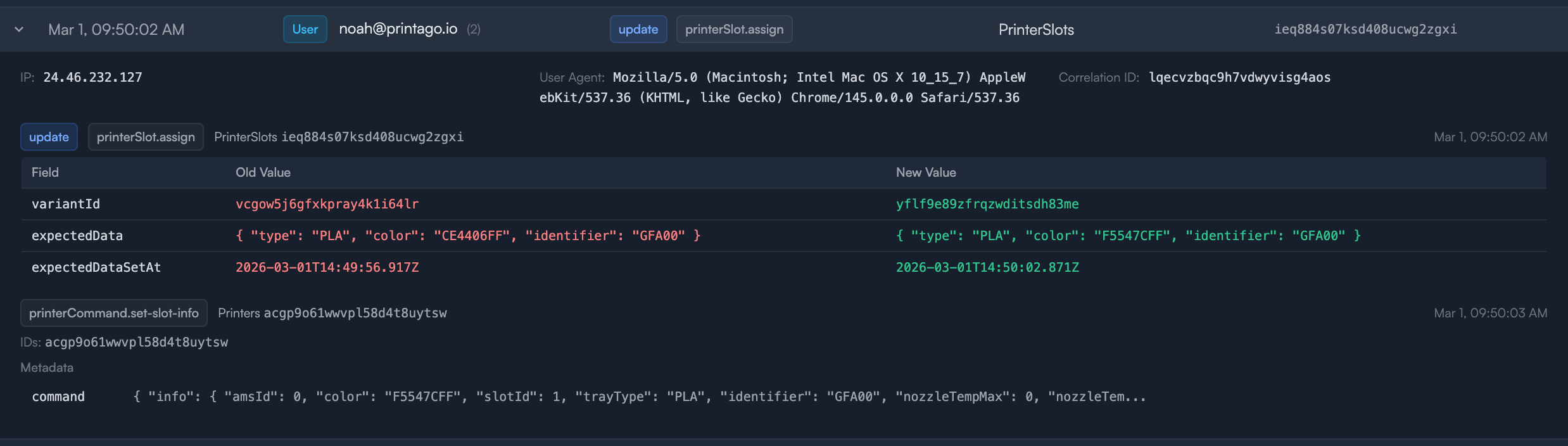Image resolution: width=1568 pixels, height=446 pixels.
Task: Select Printers acgp9o61wwvpl58d4t8uytsw label
Action: (332, 313)
